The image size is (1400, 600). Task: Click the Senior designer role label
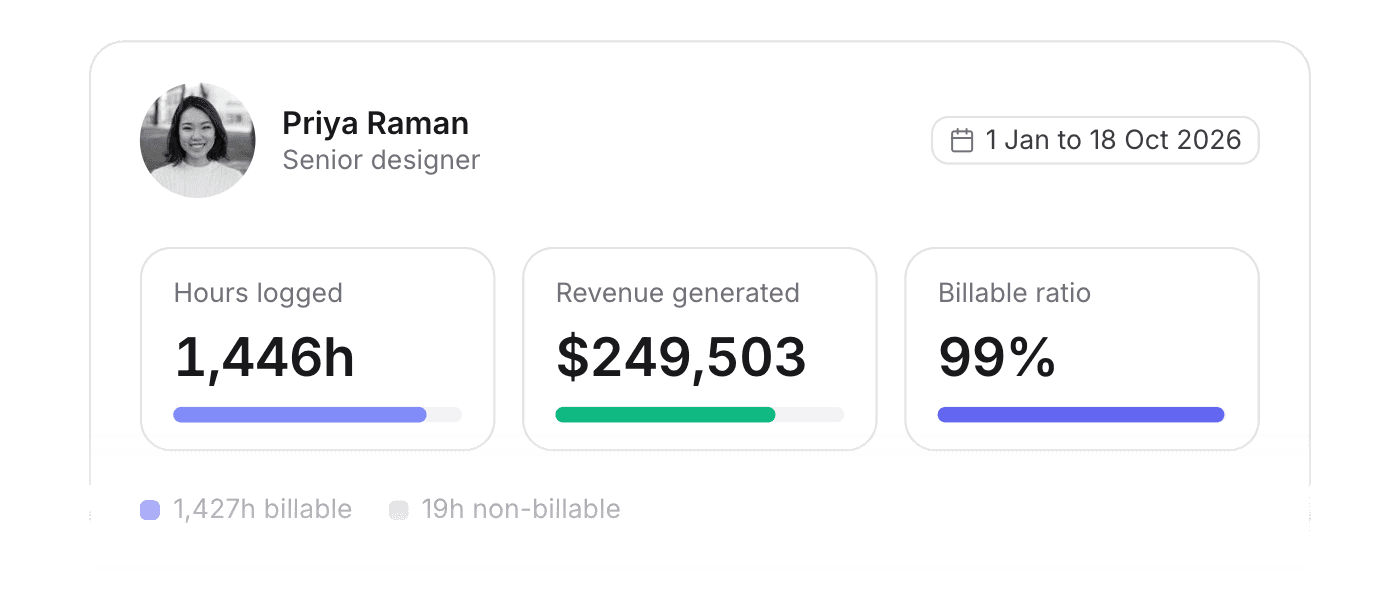pyautogui.click(x=381, y=160)
